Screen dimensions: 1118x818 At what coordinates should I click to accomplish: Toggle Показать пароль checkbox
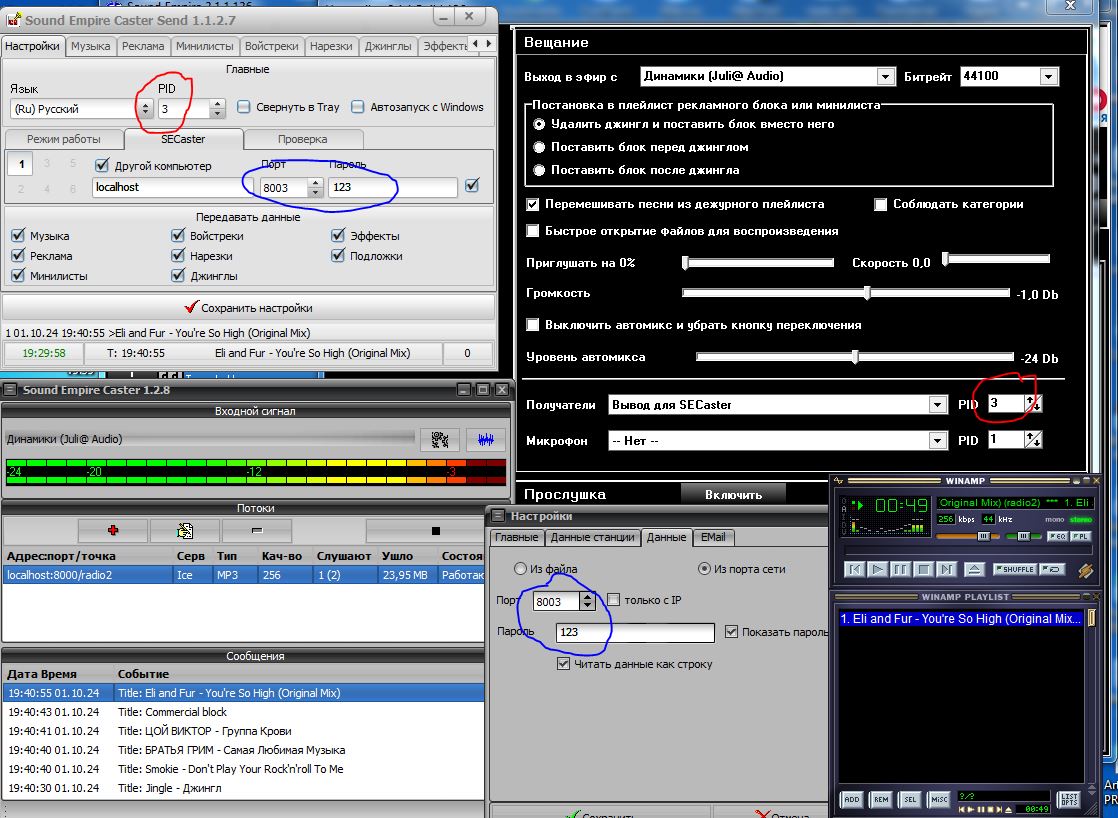(x=731, y=632)
